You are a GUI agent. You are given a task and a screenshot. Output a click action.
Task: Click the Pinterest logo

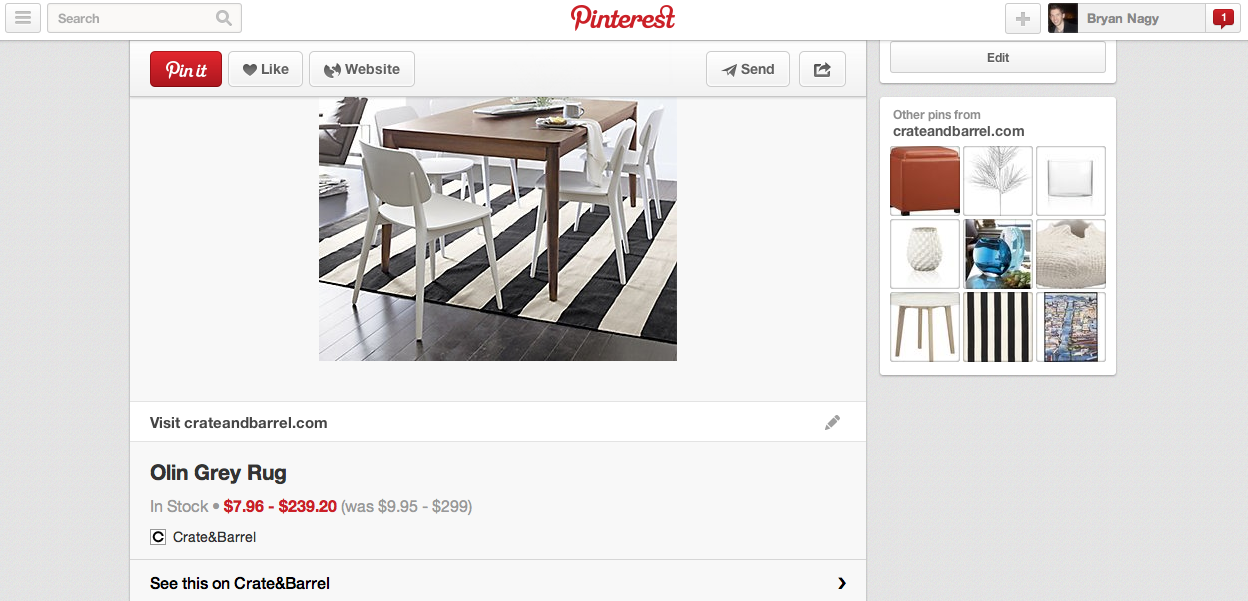[x=623, y=18]
